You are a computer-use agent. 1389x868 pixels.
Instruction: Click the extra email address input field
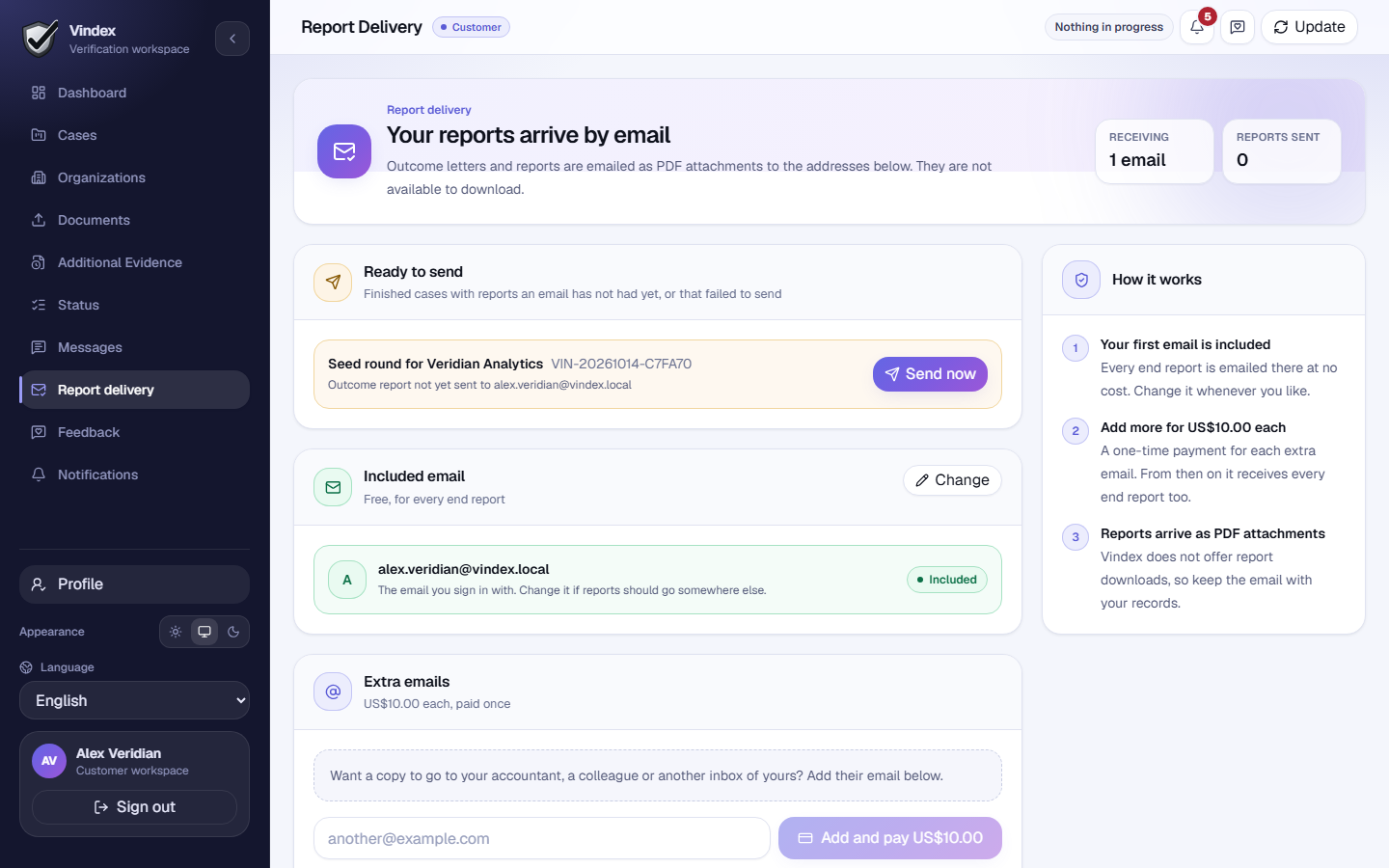tap(542, 838)
